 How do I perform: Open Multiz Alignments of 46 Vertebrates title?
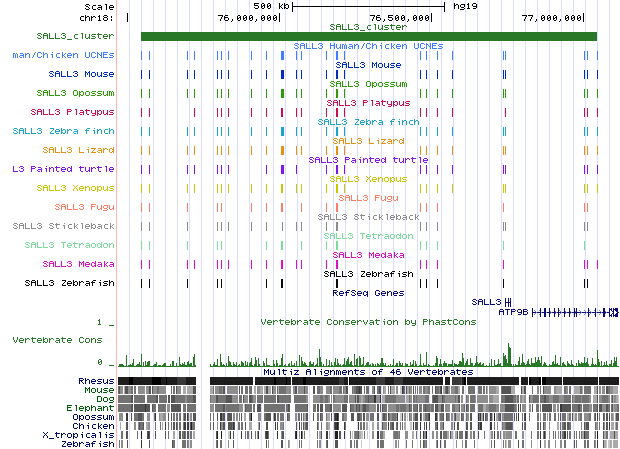[x=367, y=371]
